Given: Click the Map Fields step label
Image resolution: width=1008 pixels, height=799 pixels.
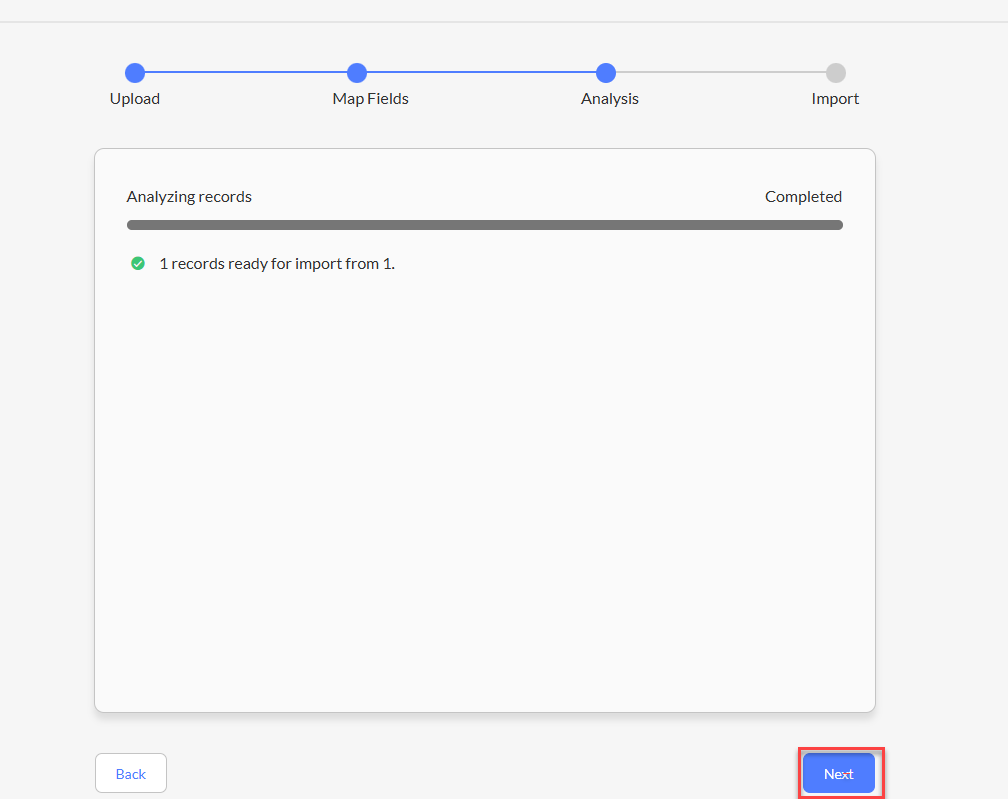Looking at the screenshot, I should (x=370, y=99).
